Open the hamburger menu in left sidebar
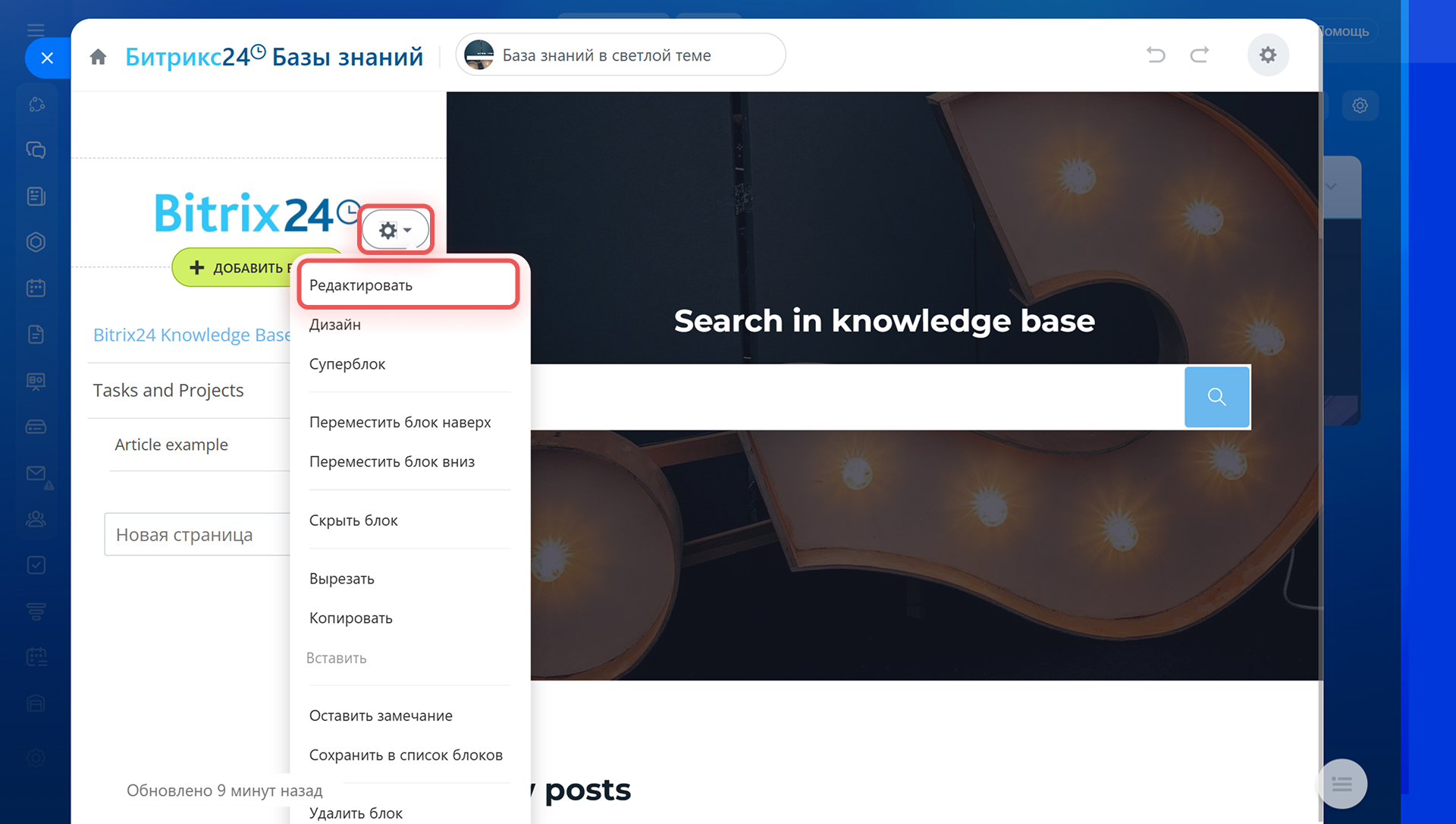 (x=36, y=30)
